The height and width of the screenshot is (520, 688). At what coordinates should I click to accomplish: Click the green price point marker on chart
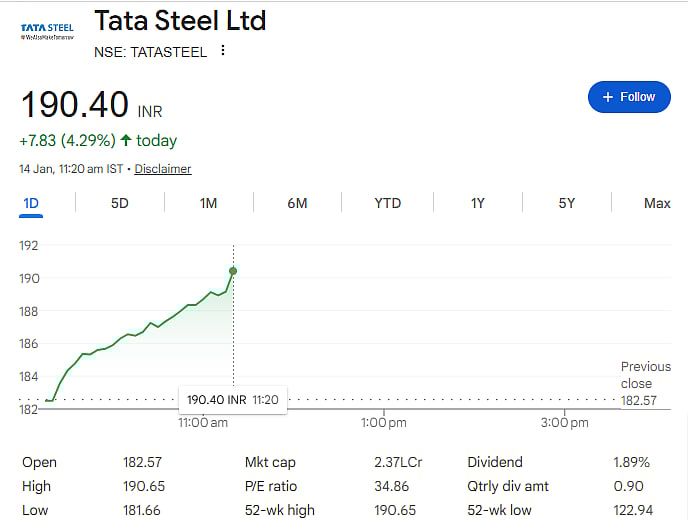233,271
